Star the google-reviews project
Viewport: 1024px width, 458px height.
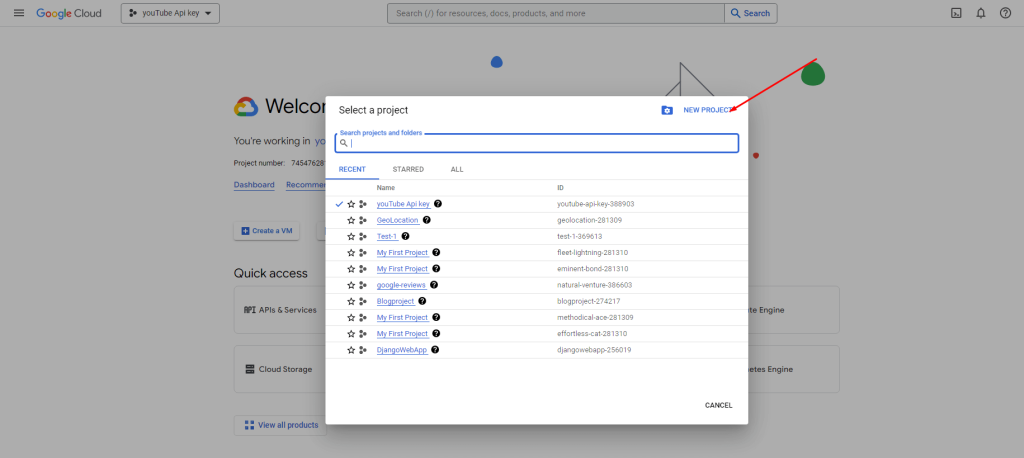(x=351, y=285)
